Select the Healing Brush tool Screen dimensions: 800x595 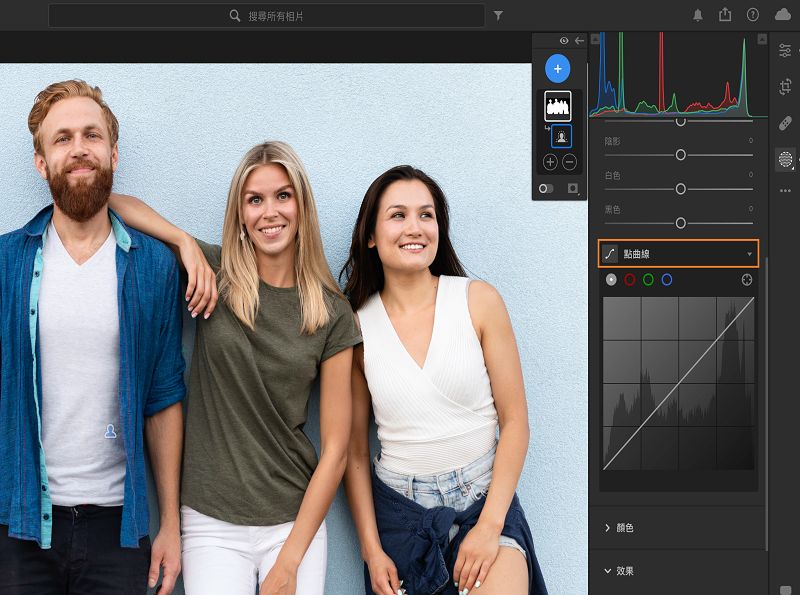785,123
